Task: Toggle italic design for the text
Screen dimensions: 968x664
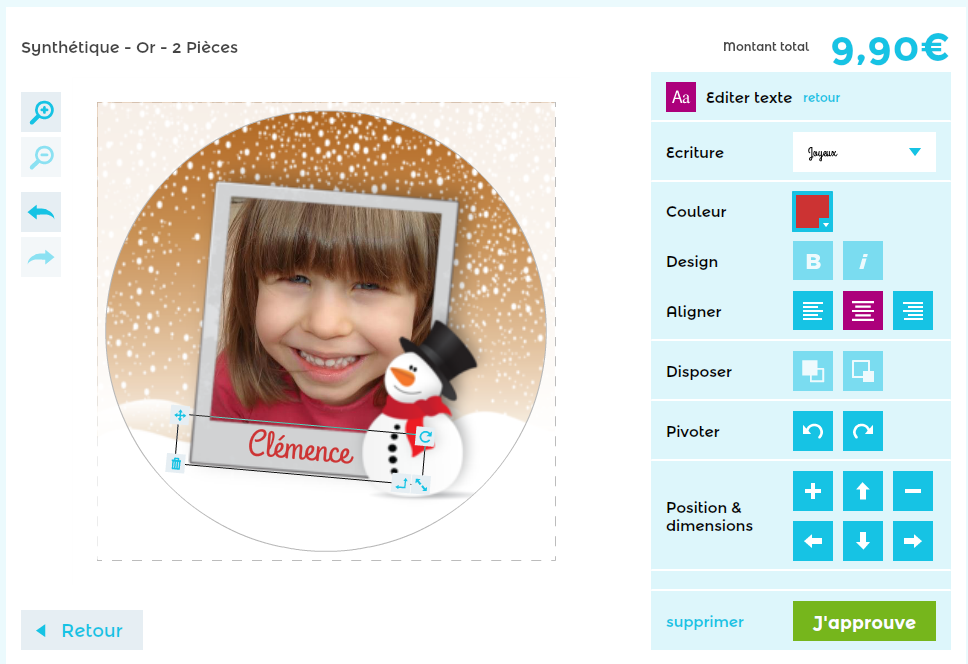Action: coord(862,261)
